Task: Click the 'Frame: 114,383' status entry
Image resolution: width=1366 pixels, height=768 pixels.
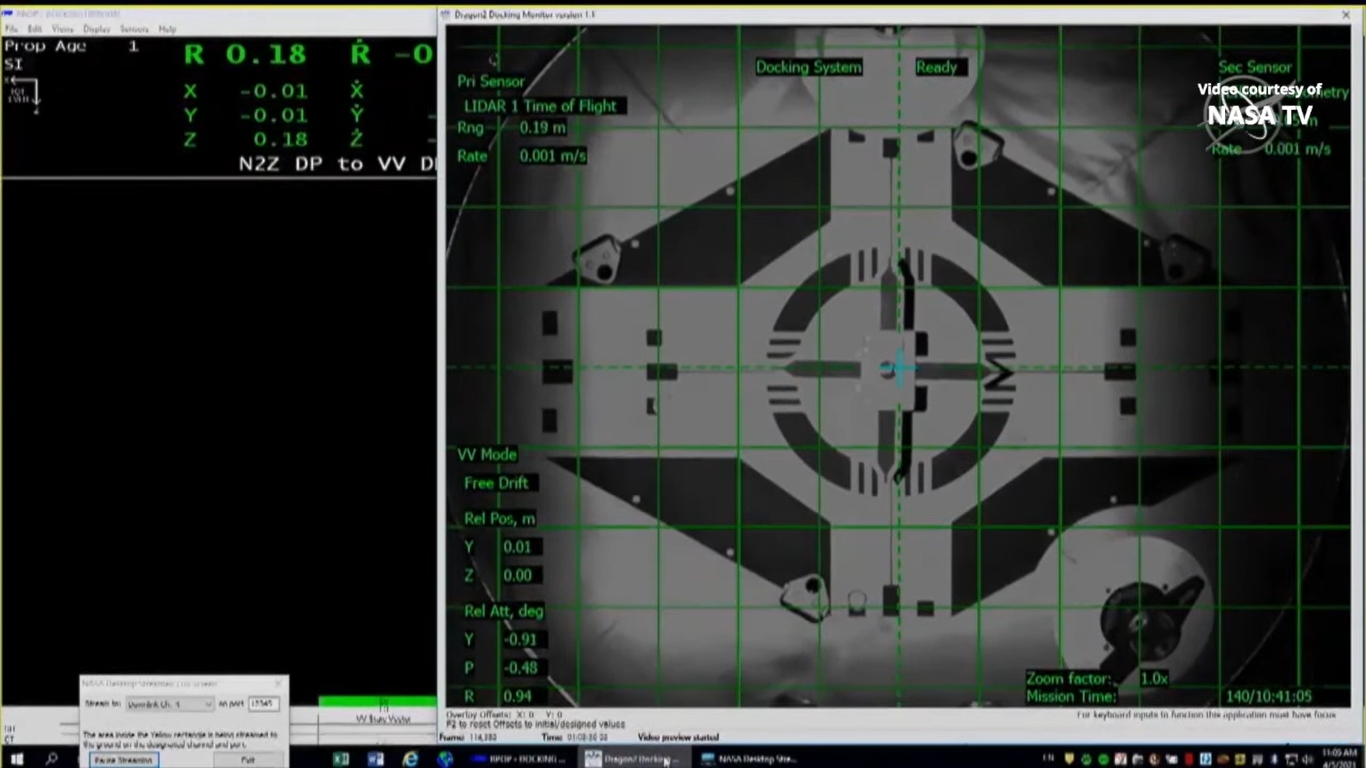Action: point(468,737)
